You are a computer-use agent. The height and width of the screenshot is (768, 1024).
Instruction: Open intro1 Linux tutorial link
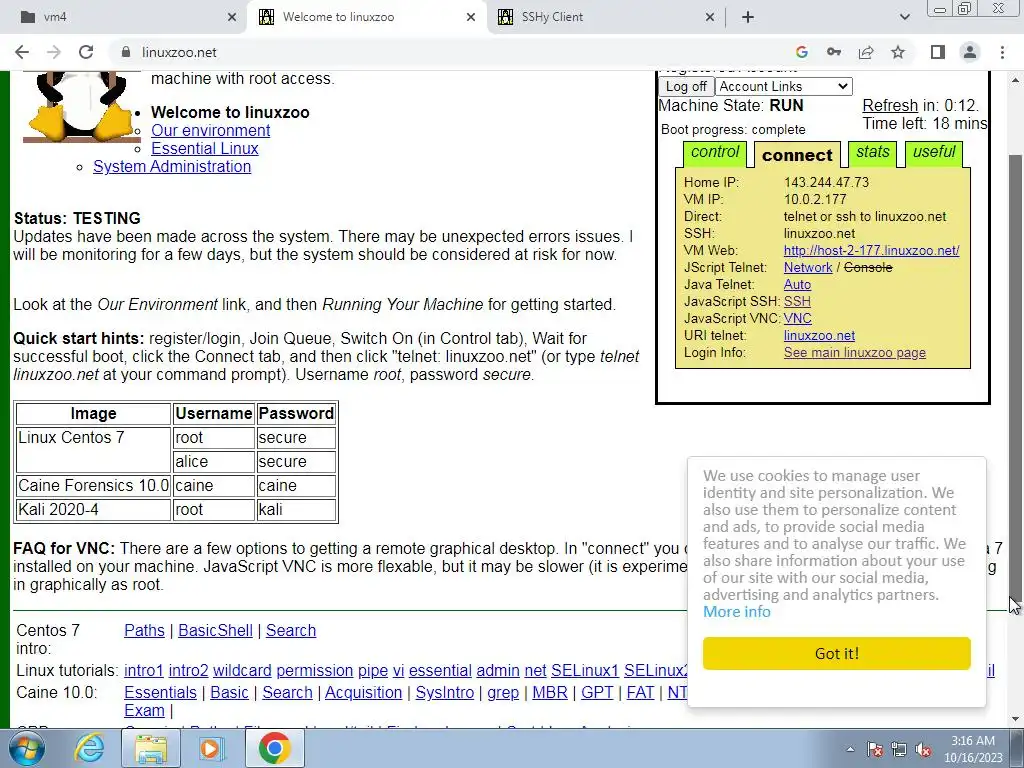pos(144,671)
